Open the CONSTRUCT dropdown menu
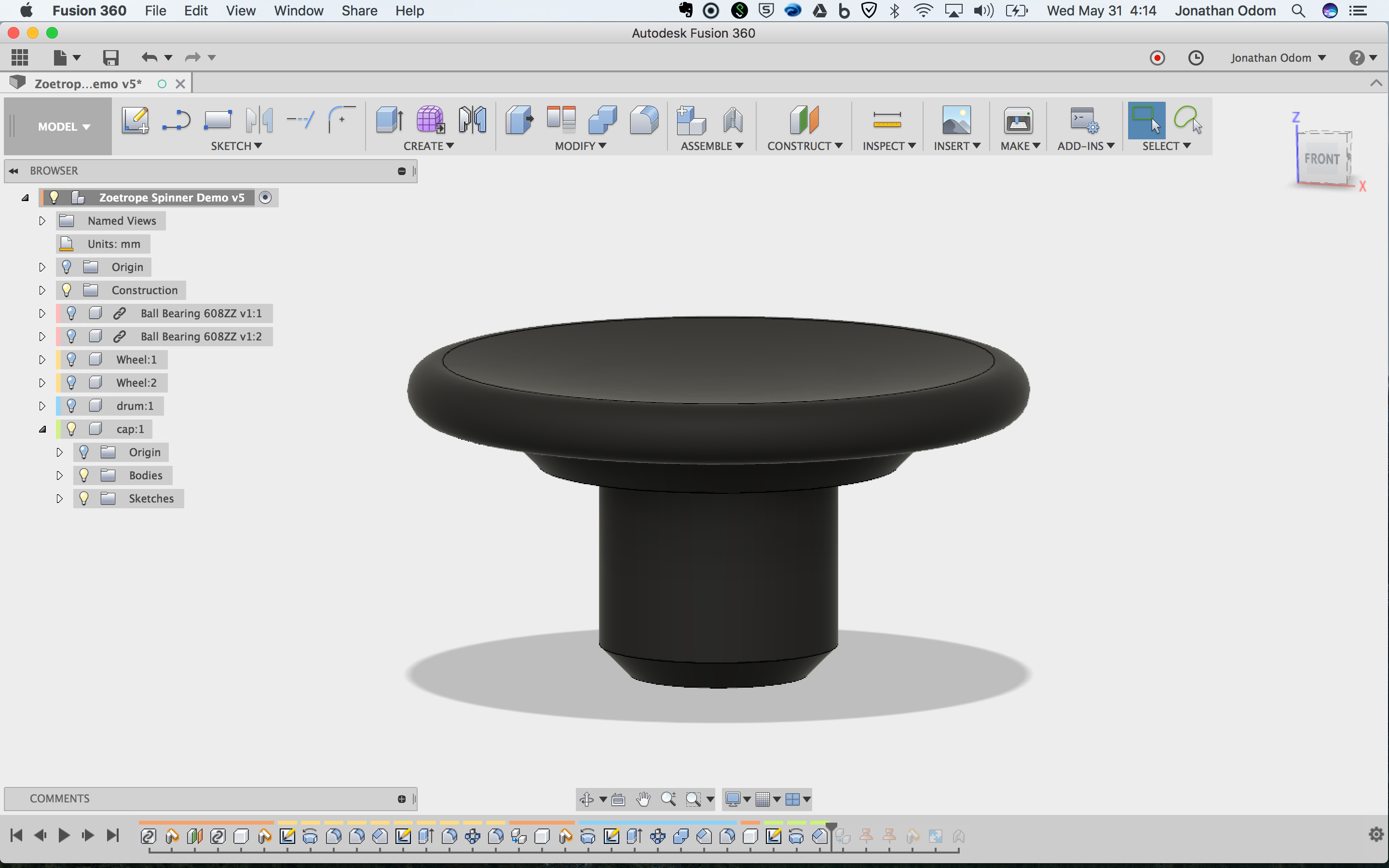Image resolution: width=1389 pixels, height=868 pixels. [x=804, y=146]
